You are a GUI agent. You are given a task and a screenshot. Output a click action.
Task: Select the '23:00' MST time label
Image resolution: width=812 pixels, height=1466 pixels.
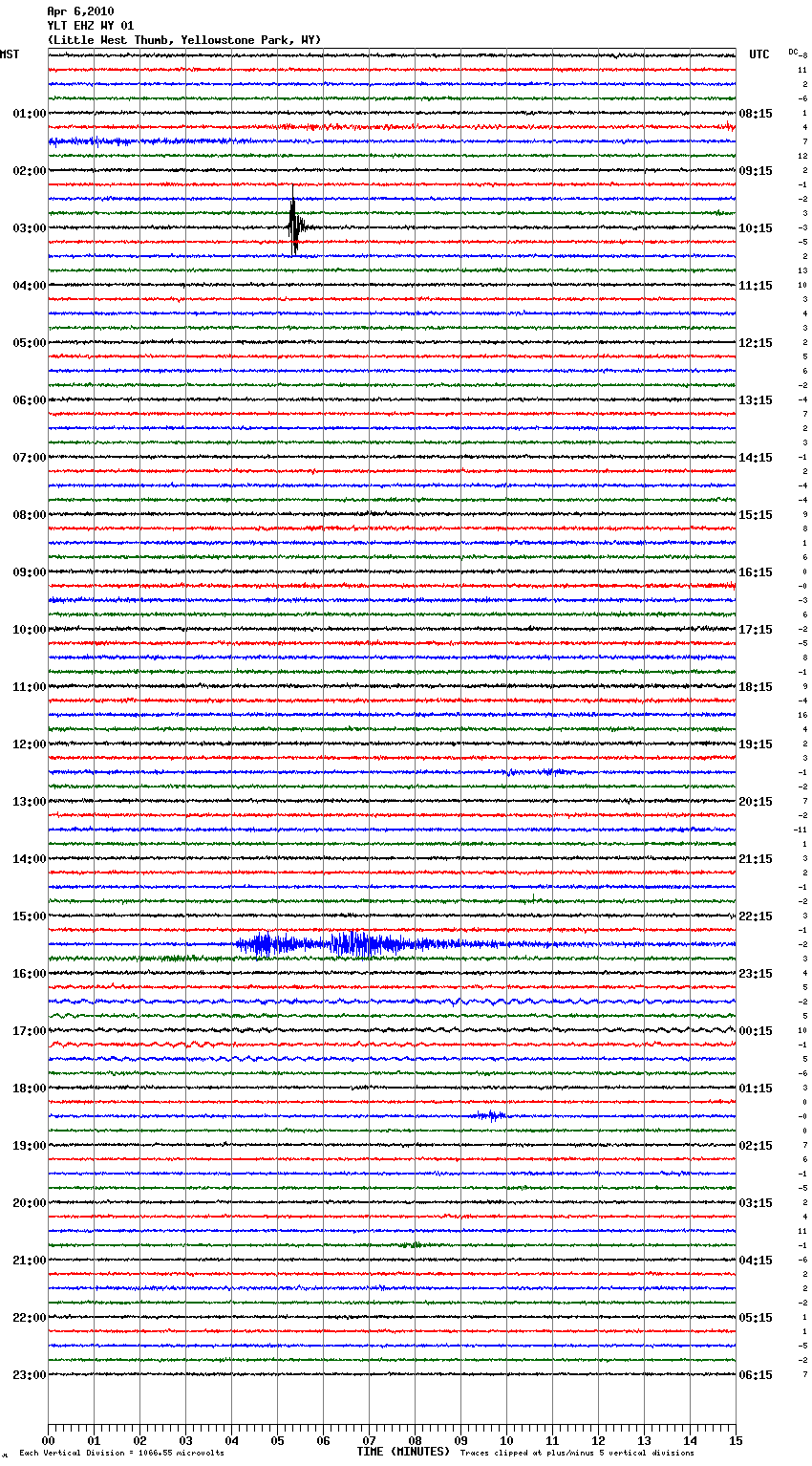(29, 1375)
